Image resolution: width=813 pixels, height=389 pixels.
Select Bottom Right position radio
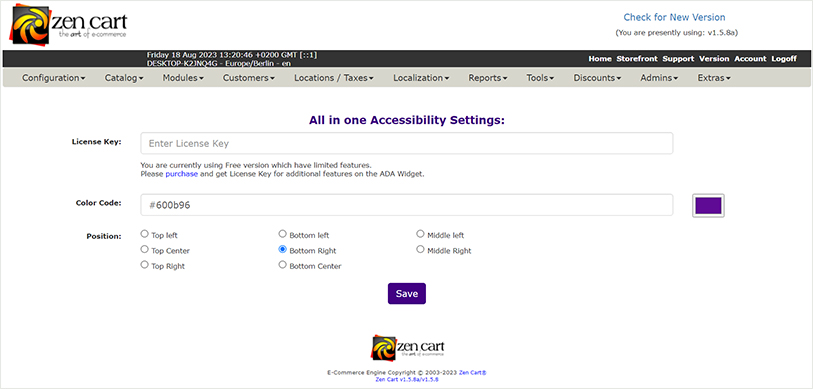283,249
